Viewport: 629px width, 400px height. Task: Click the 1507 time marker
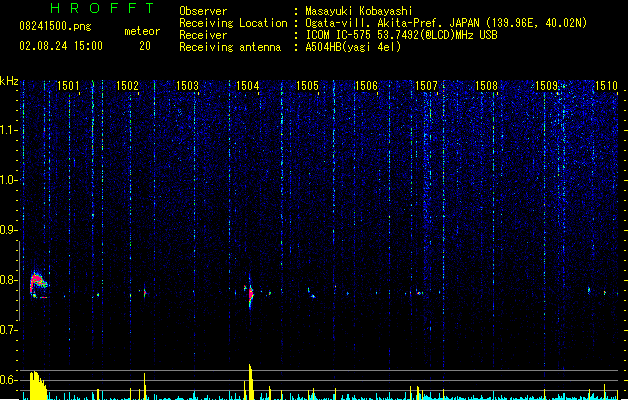tap(426, 86)
